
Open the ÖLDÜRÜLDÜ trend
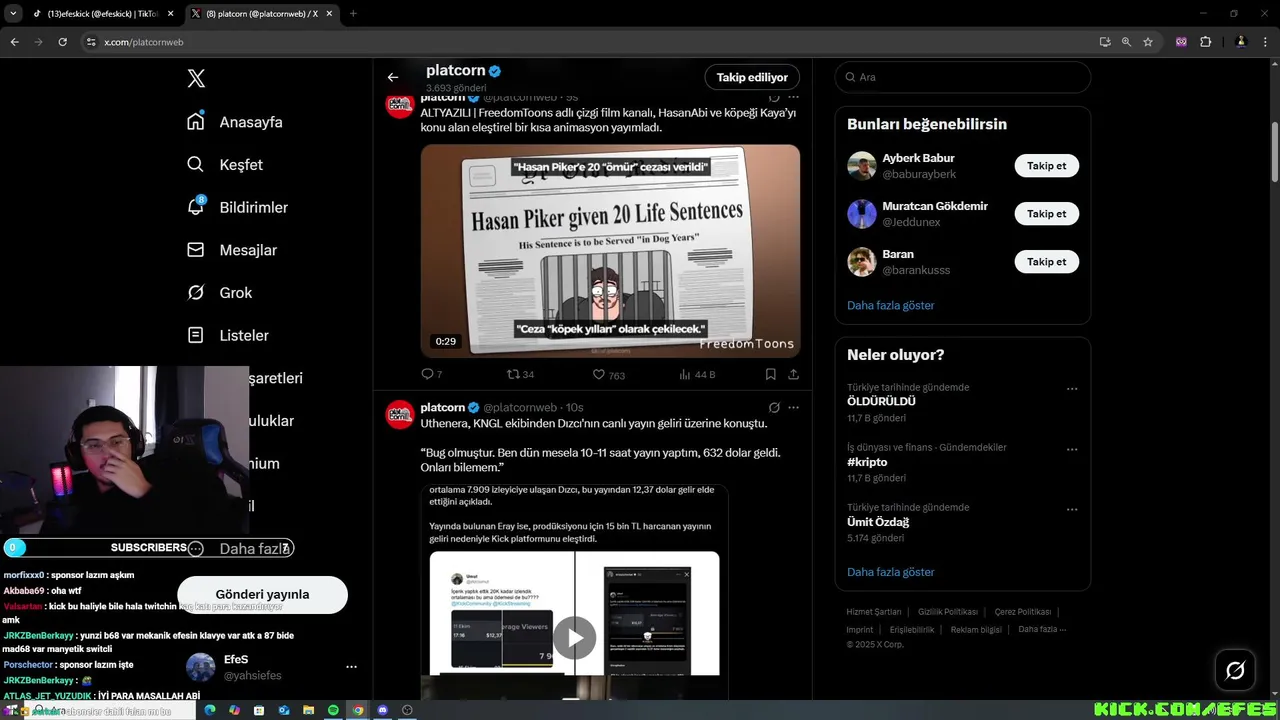[x=881, y=401]
